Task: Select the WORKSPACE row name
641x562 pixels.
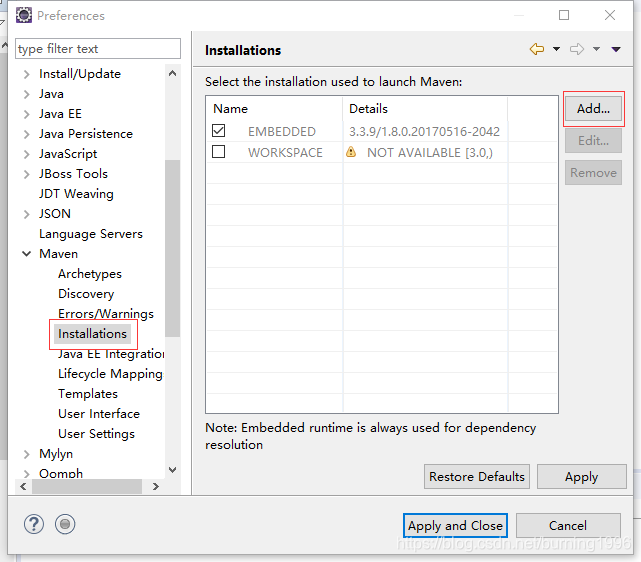Action: (x=285, y=152)
